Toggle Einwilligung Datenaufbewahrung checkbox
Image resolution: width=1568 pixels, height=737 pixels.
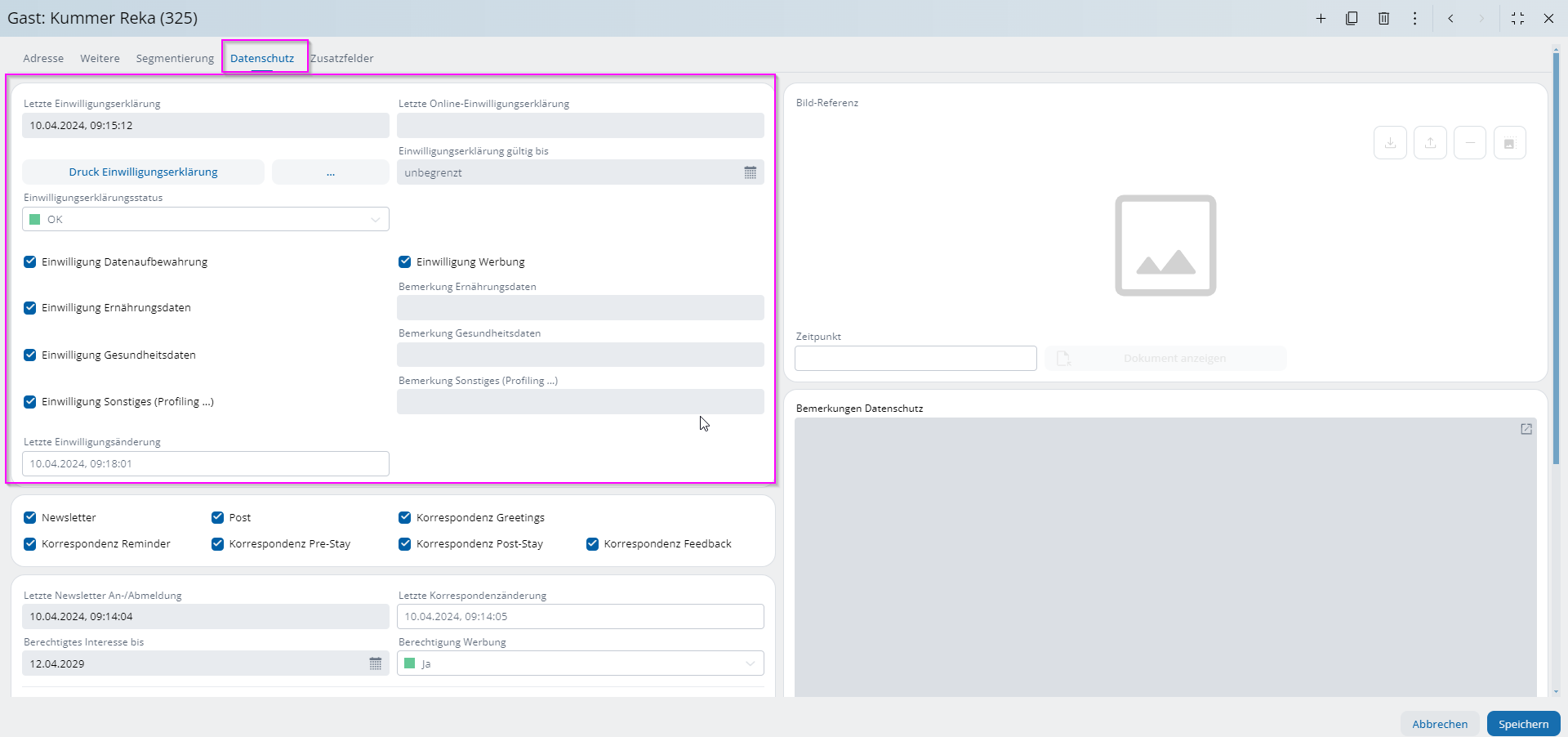30,261
